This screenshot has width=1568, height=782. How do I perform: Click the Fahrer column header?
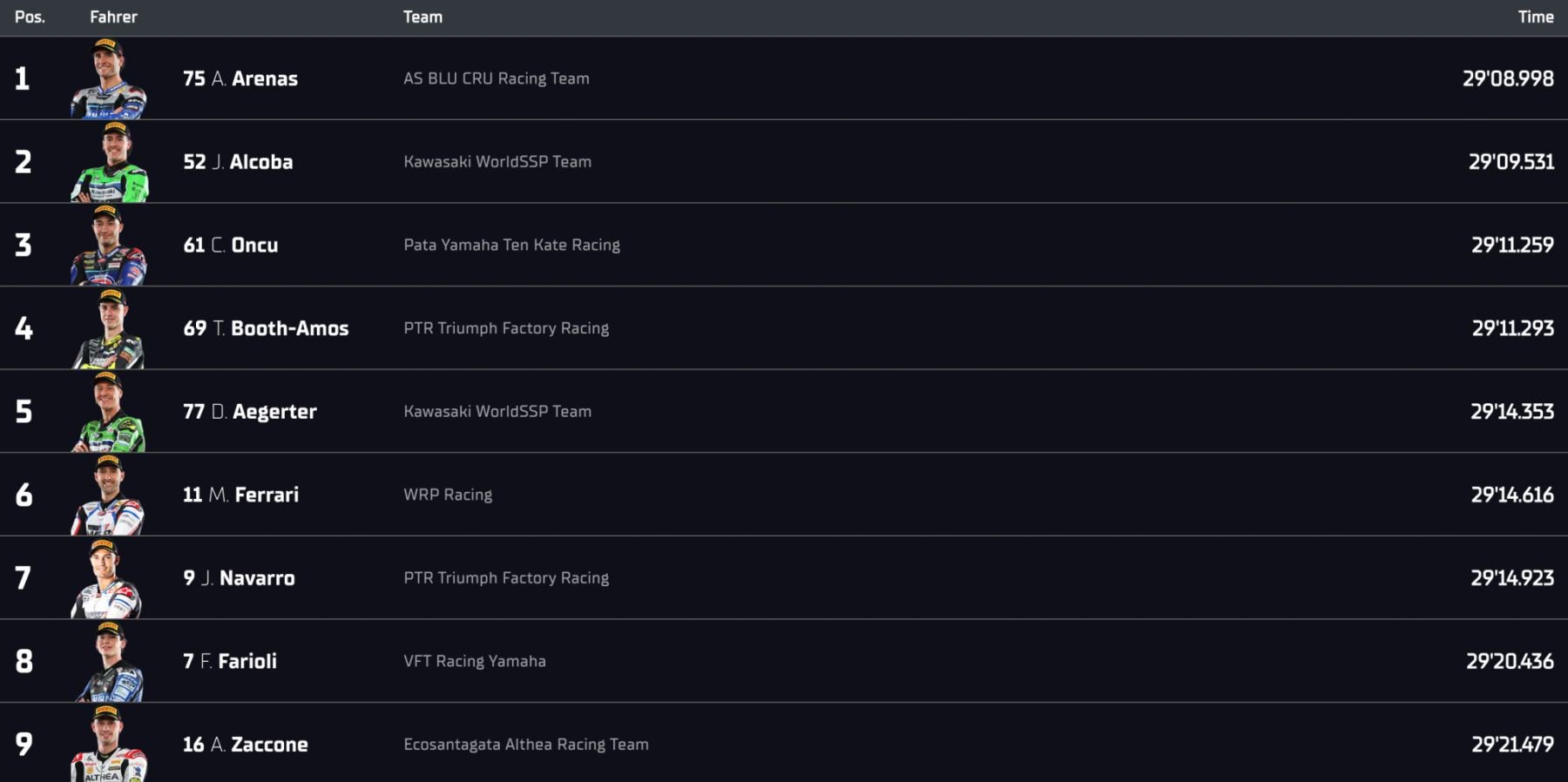(113, 17)
